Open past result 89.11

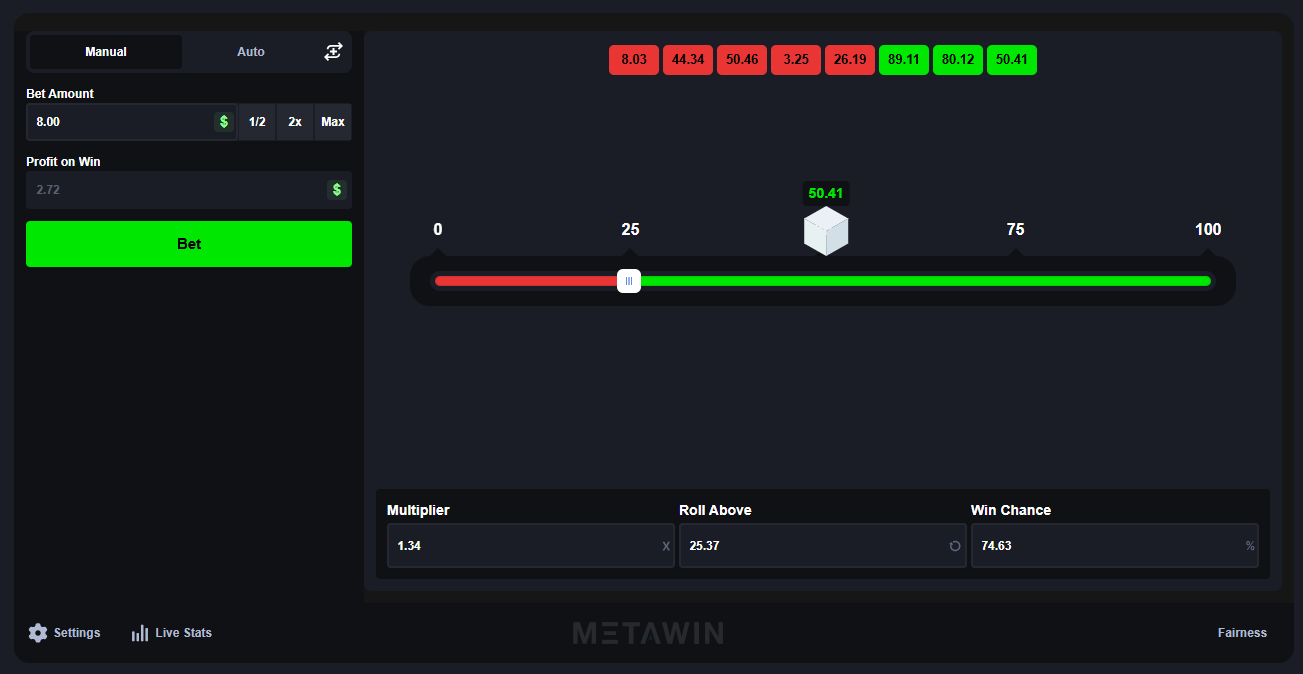[x=904, y=60]
